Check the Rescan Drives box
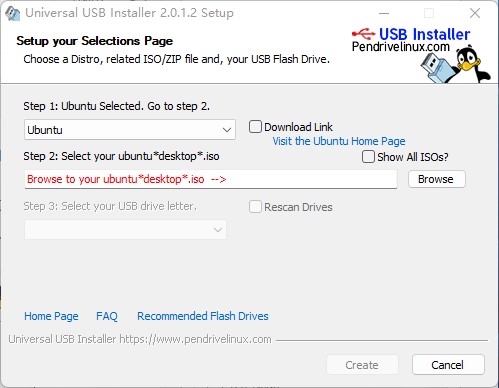Viewport: 499px width, 388px height. 255,207
